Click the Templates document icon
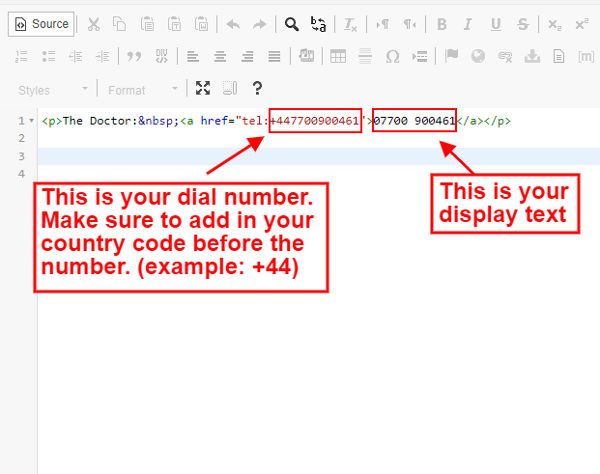This screenshot has height=474, width=600. (559, 57)
